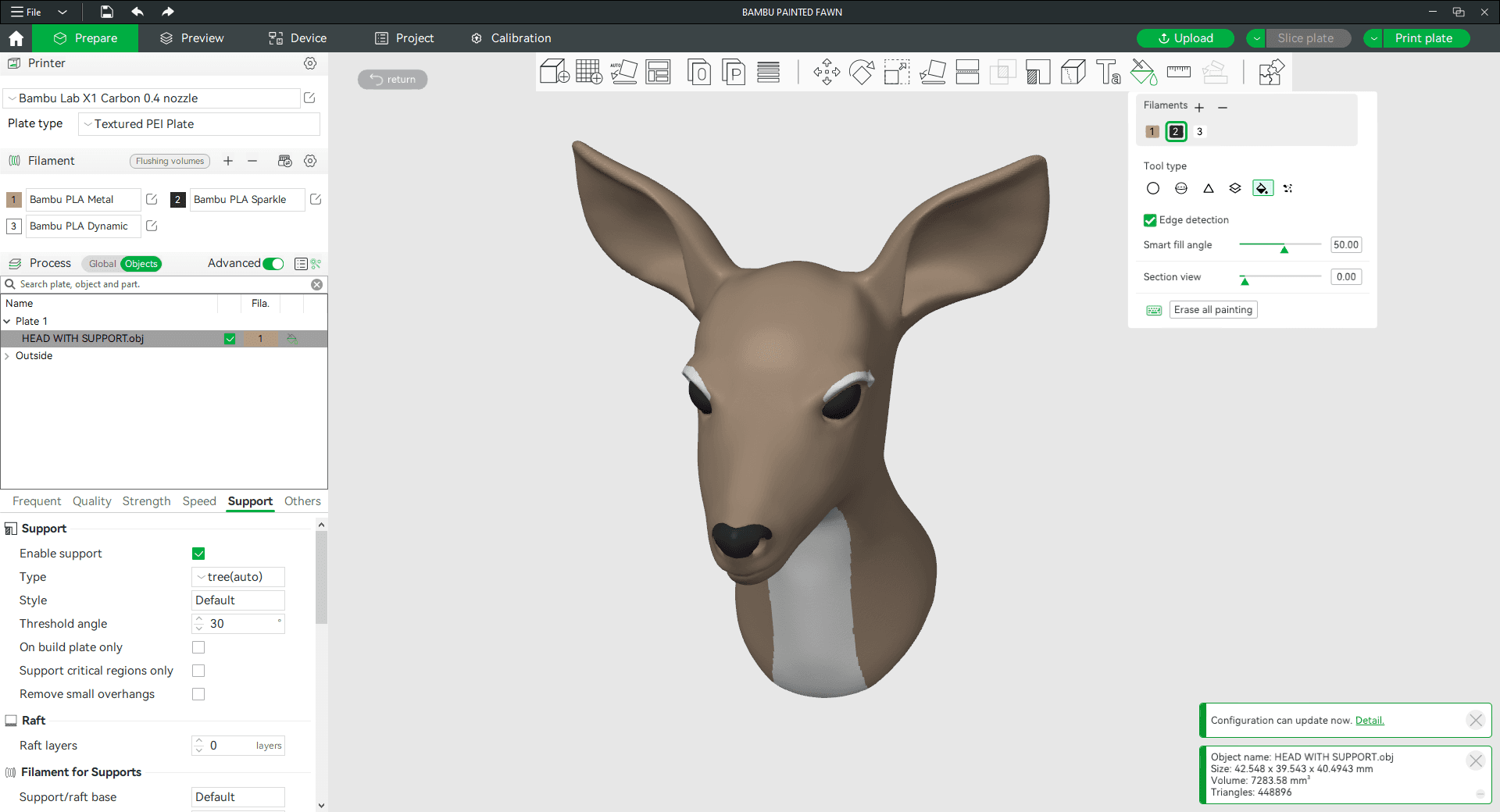Screen dimensions: 1500x812
Task: Open the support Type dropdown
Action: pyautogui.click(x=238, y=577)
